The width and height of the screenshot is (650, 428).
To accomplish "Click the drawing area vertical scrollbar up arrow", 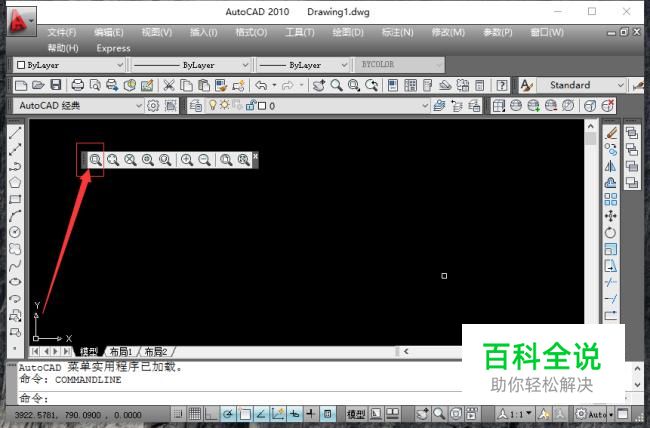I will pos(591,126).
